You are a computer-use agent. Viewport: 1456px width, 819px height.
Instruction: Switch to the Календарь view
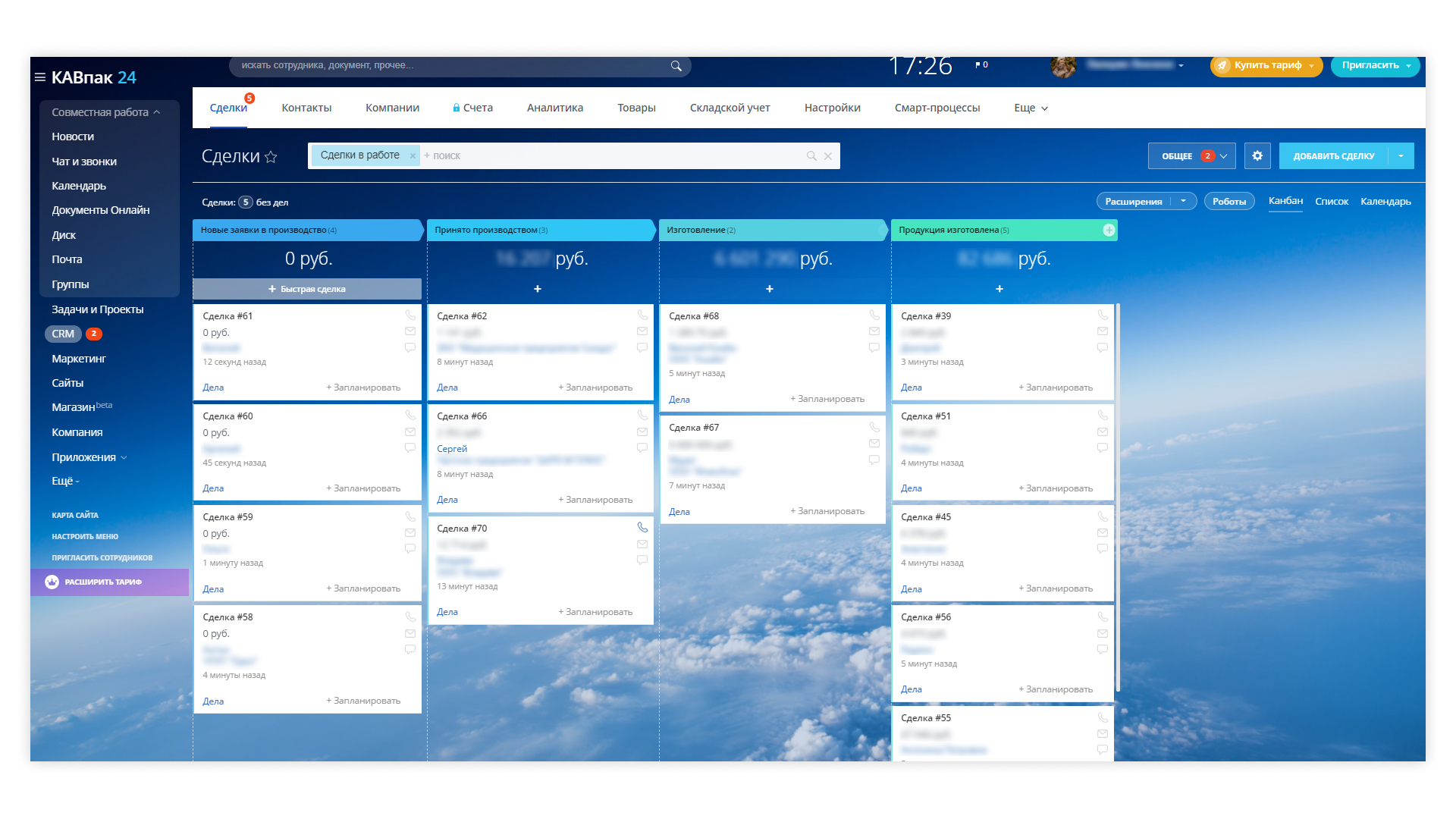pyautogui.click(x=1385, y=202)
